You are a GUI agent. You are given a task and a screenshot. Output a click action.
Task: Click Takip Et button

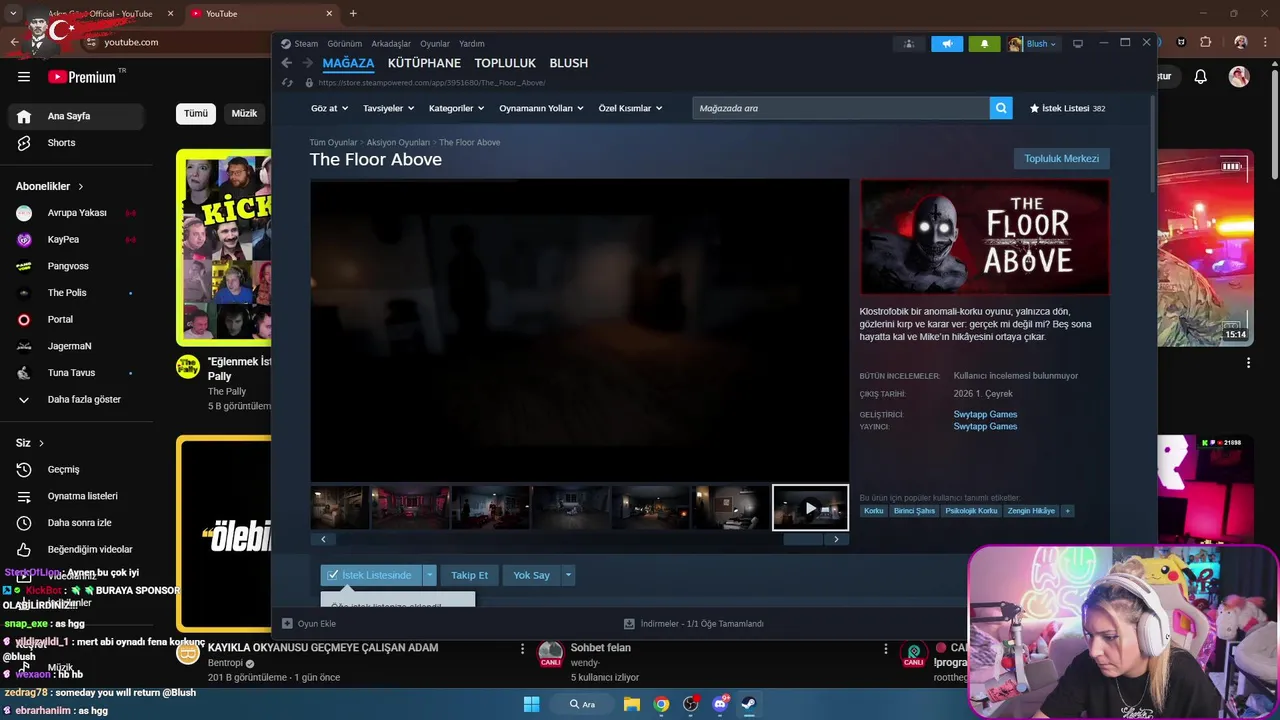pyautogui.click(x=469, y=575)
